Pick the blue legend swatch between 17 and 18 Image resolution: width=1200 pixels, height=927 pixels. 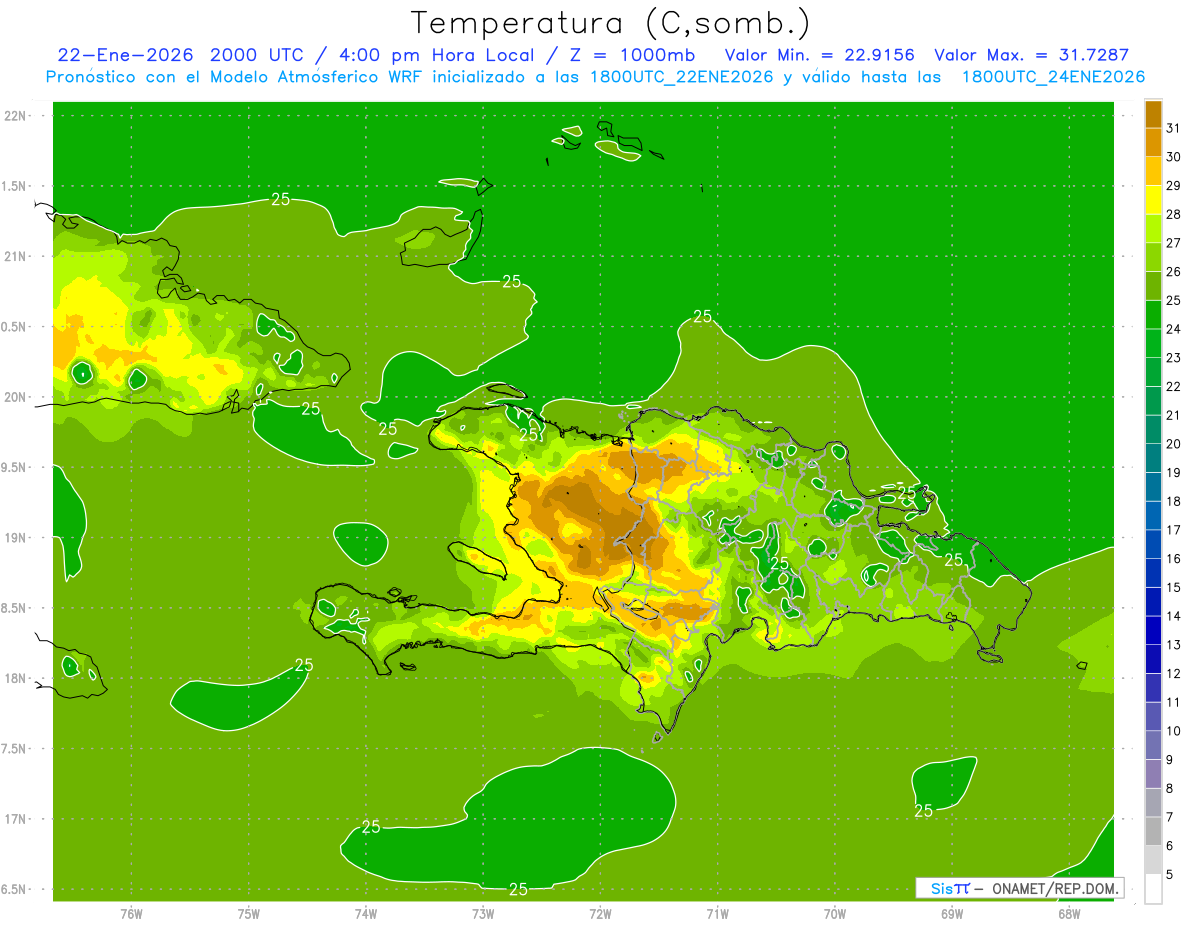(1153, 516)
